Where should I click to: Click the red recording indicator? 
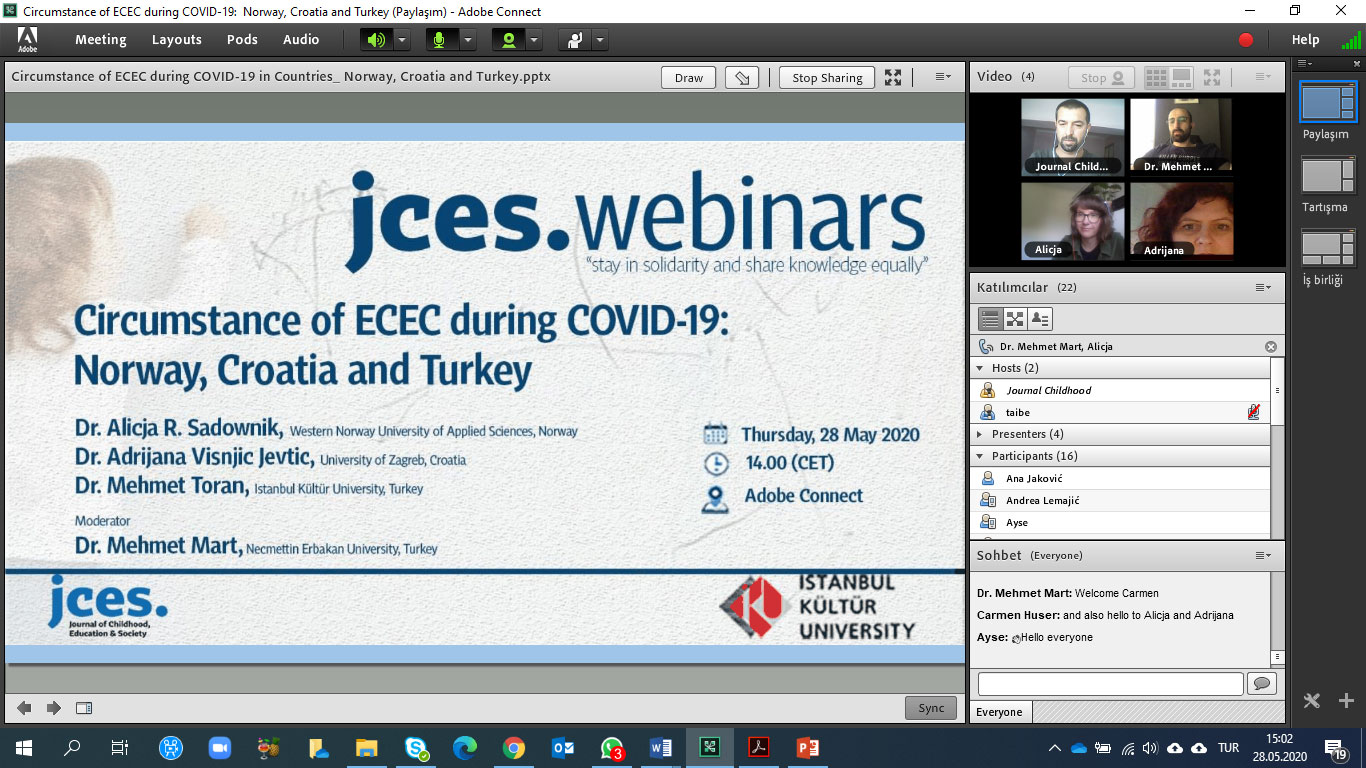tap(1246, 40)
